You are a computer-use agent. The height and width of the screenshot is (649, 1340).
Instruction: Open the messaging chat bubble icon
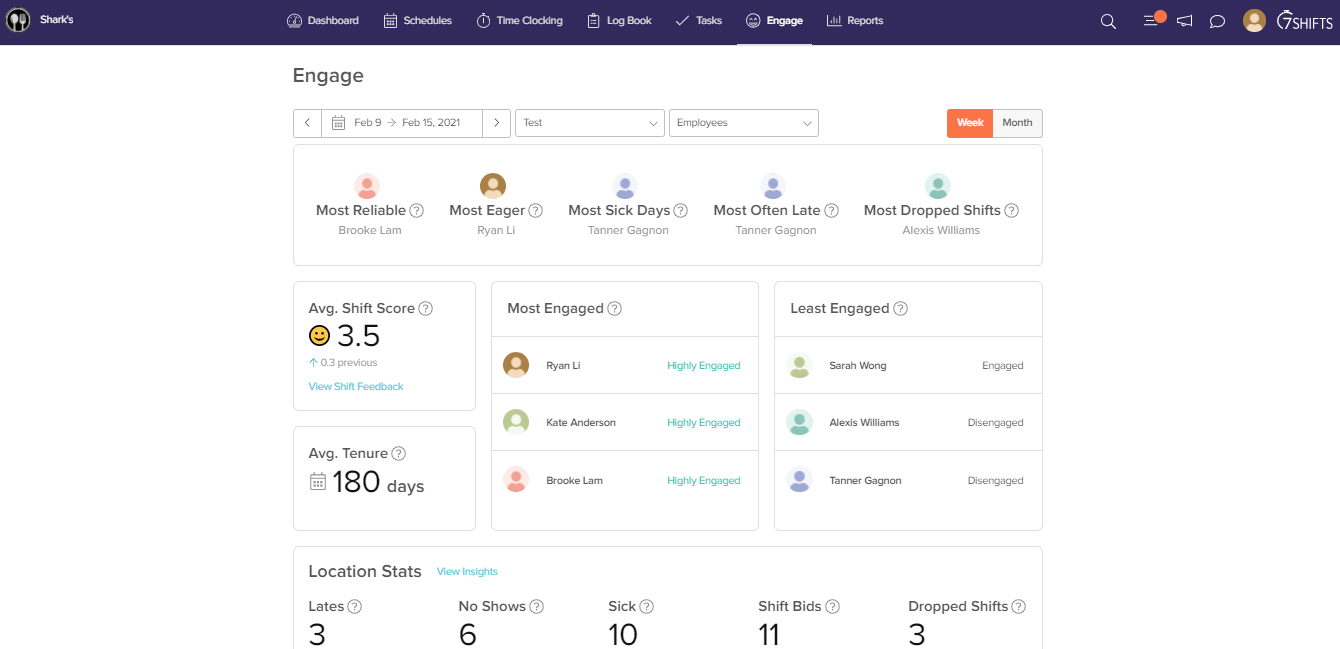pos(1217,21)
